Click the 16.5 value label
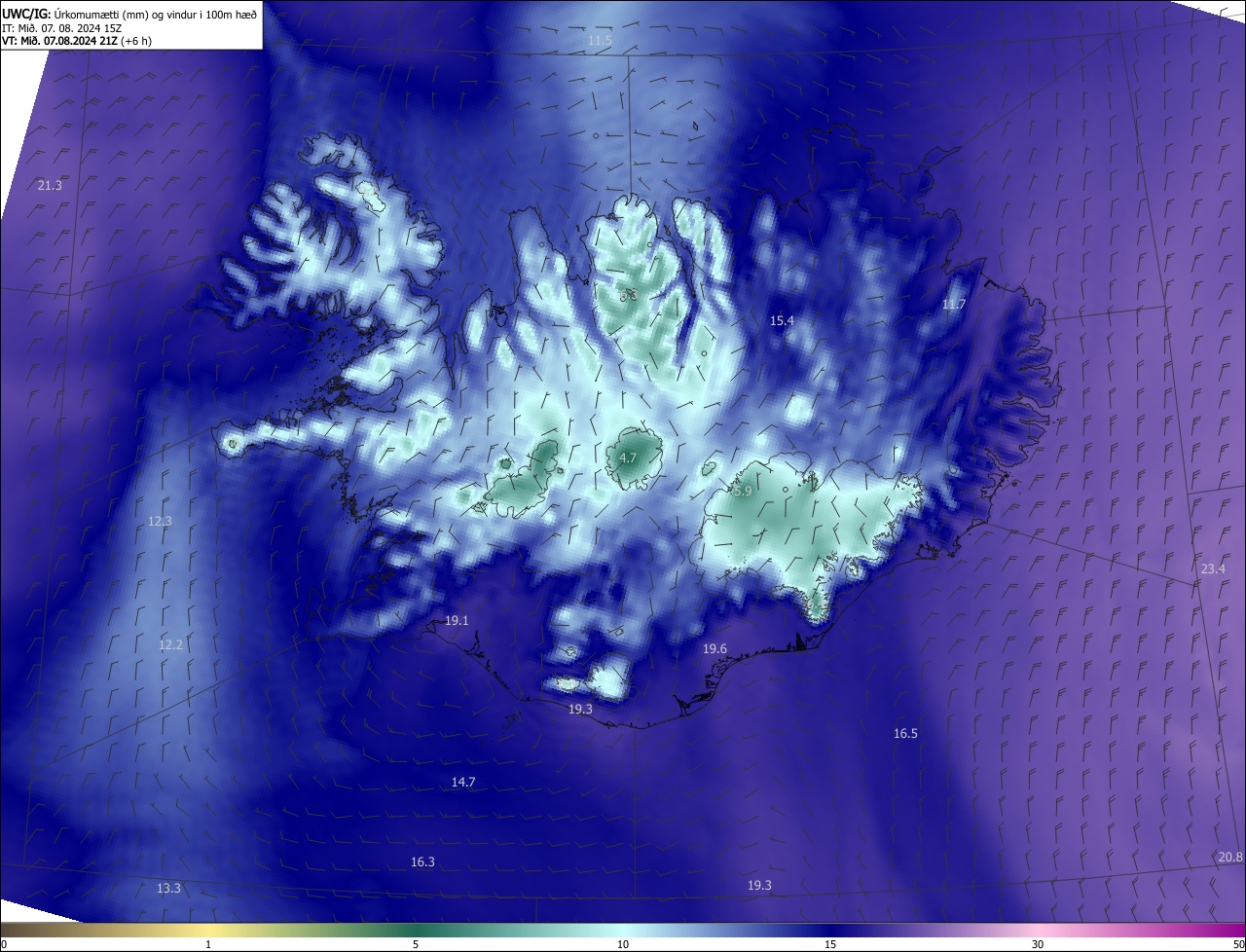The height and width of the screenshot is (952, 1246). [x=905, y=733]
